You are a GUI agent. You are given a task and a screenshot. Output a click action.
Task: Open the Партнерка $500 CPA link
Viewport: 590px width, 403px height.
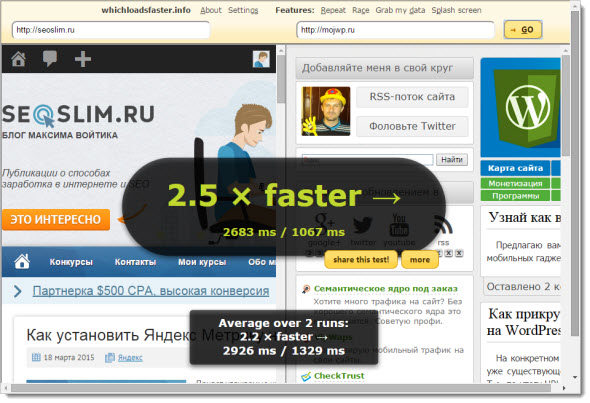pos(151,290)
